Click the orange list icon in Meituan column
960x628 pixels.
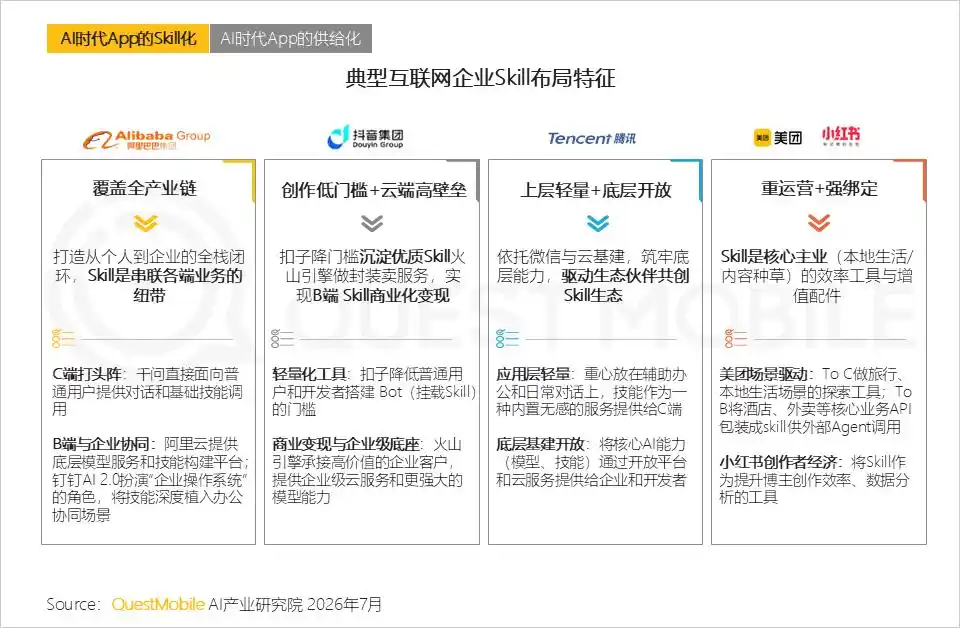tap(735, 338)
